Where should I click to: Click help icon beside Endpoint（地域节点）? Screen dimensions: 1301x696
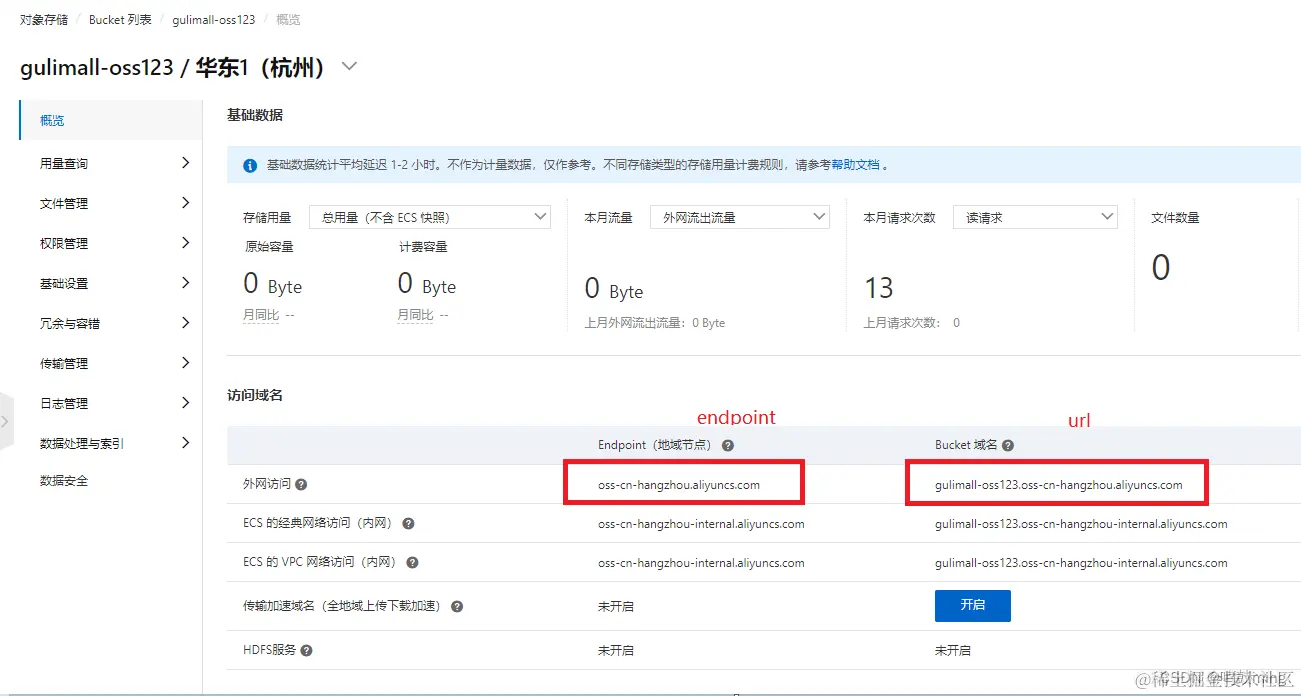point(728,445)
